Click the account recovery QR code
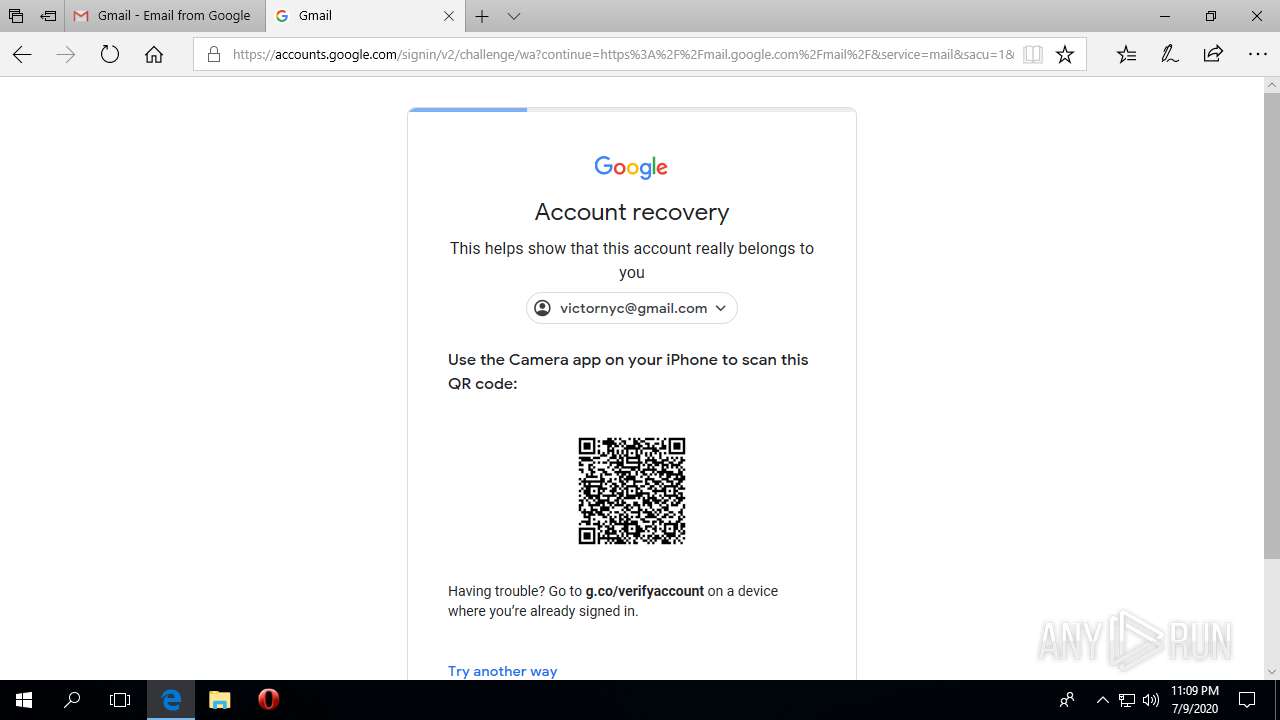1280x720 pixels. pos(632,491)
